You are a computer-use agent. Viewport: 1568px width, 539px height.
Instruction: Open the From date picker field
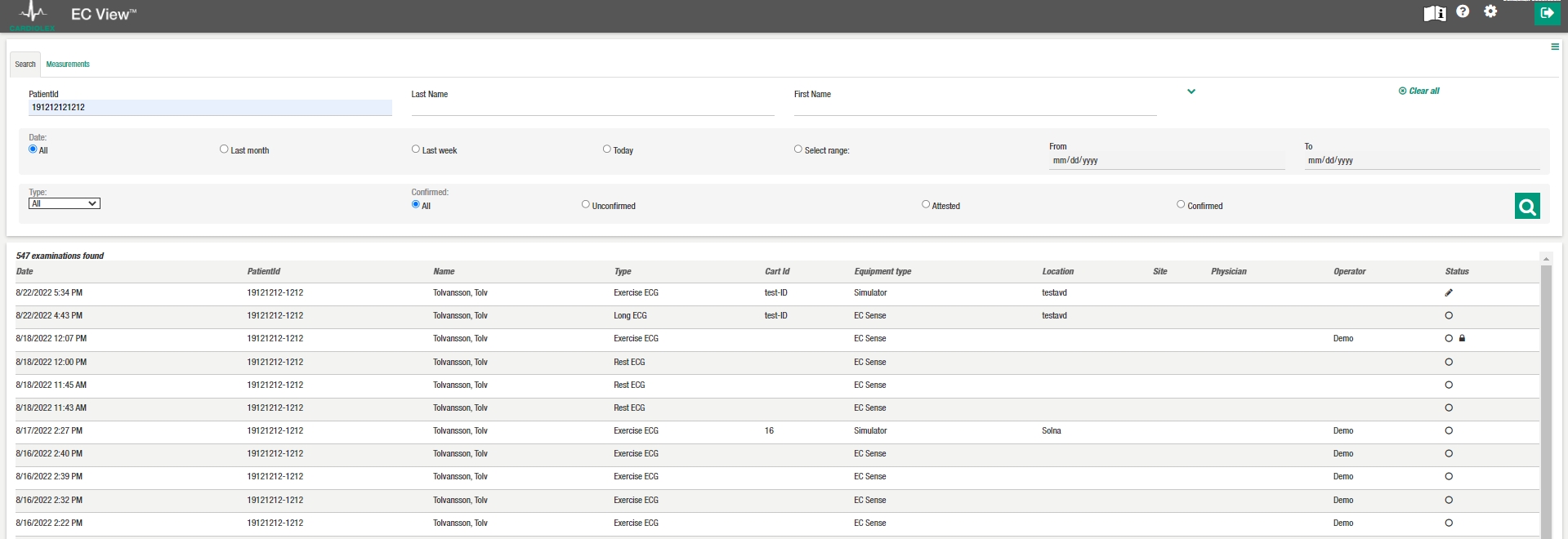(1166, 161)
